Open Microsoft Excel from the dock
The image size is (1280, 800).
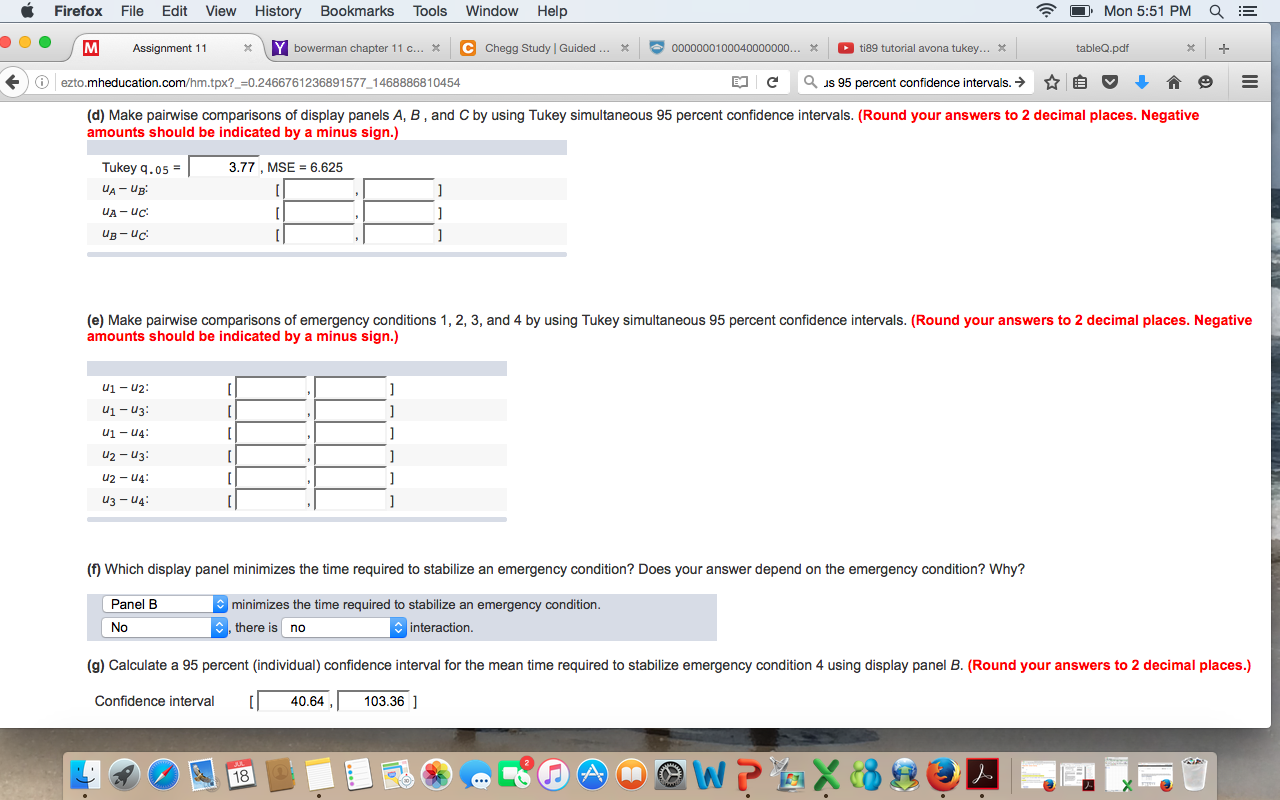(x=825, y=774)
